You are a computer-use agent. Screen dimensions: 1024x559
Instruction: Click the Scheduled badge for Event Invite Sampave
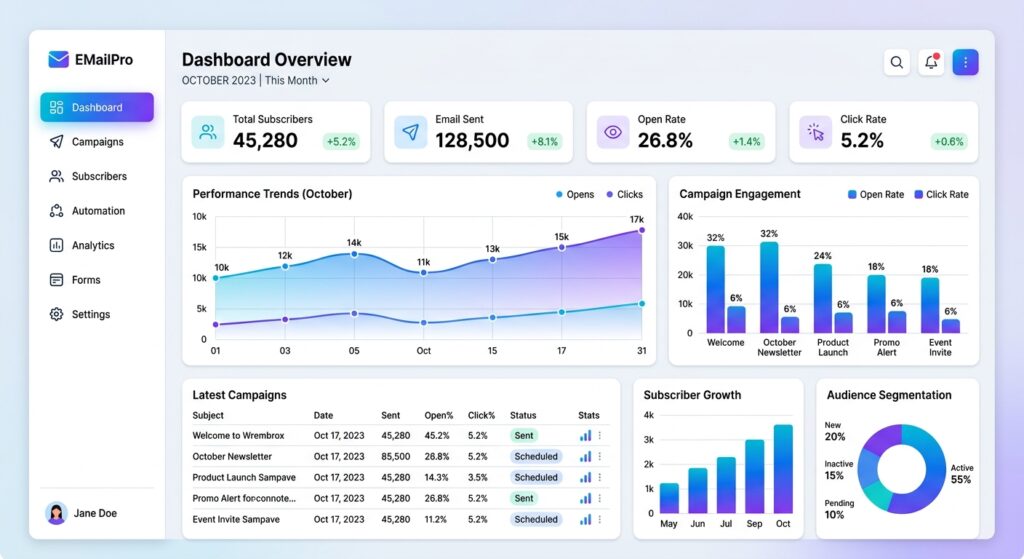tap(536, 519)
